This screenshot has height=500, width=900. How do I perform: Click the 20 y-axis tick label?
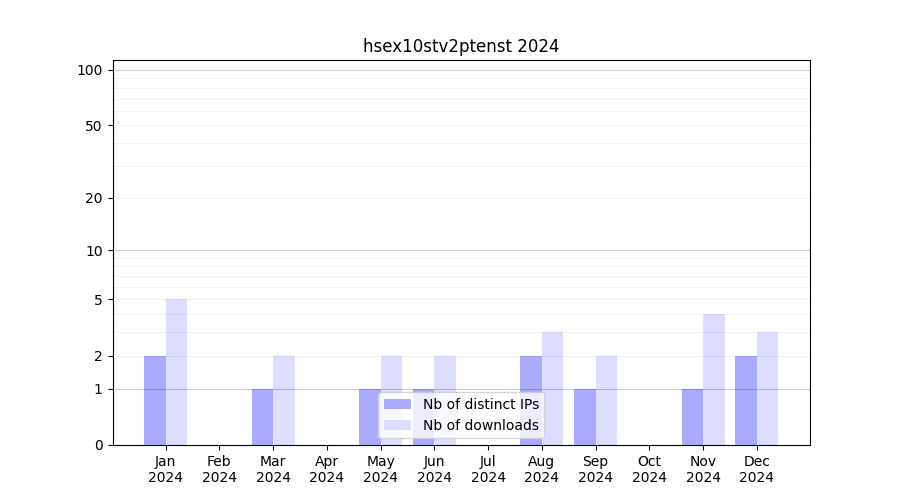[94, 198]
